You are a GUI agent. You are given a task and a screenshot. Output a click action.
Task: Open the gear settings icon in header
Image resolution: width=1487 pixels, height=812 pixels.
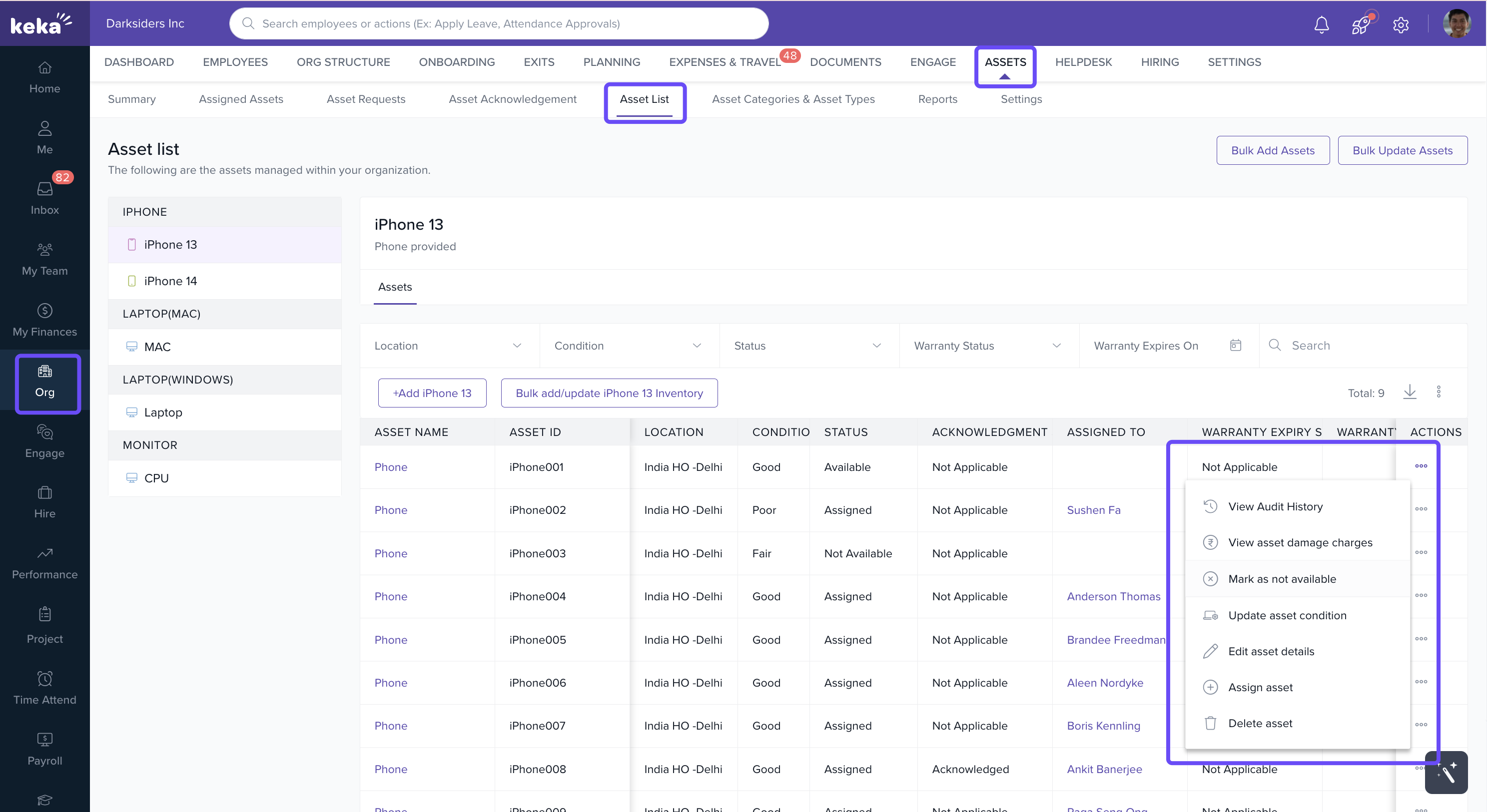[x=1401, y=24]
